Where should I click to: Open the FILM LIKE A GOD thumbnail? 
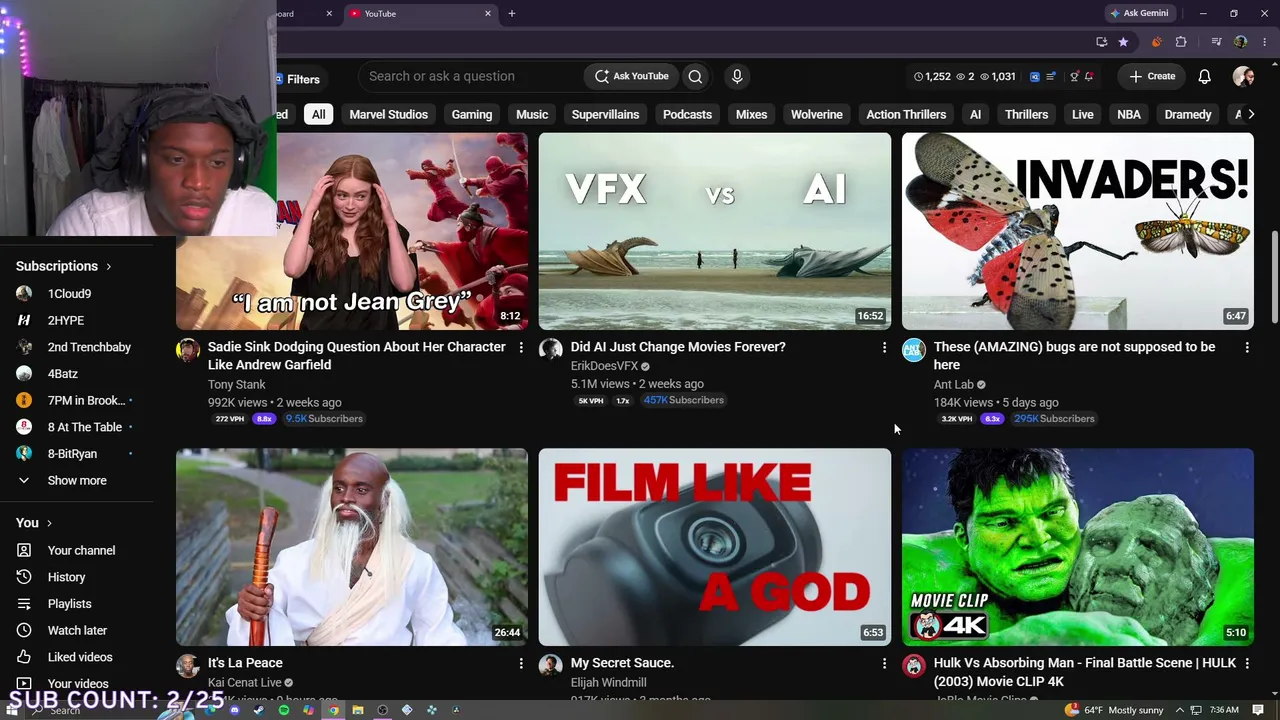715,547
